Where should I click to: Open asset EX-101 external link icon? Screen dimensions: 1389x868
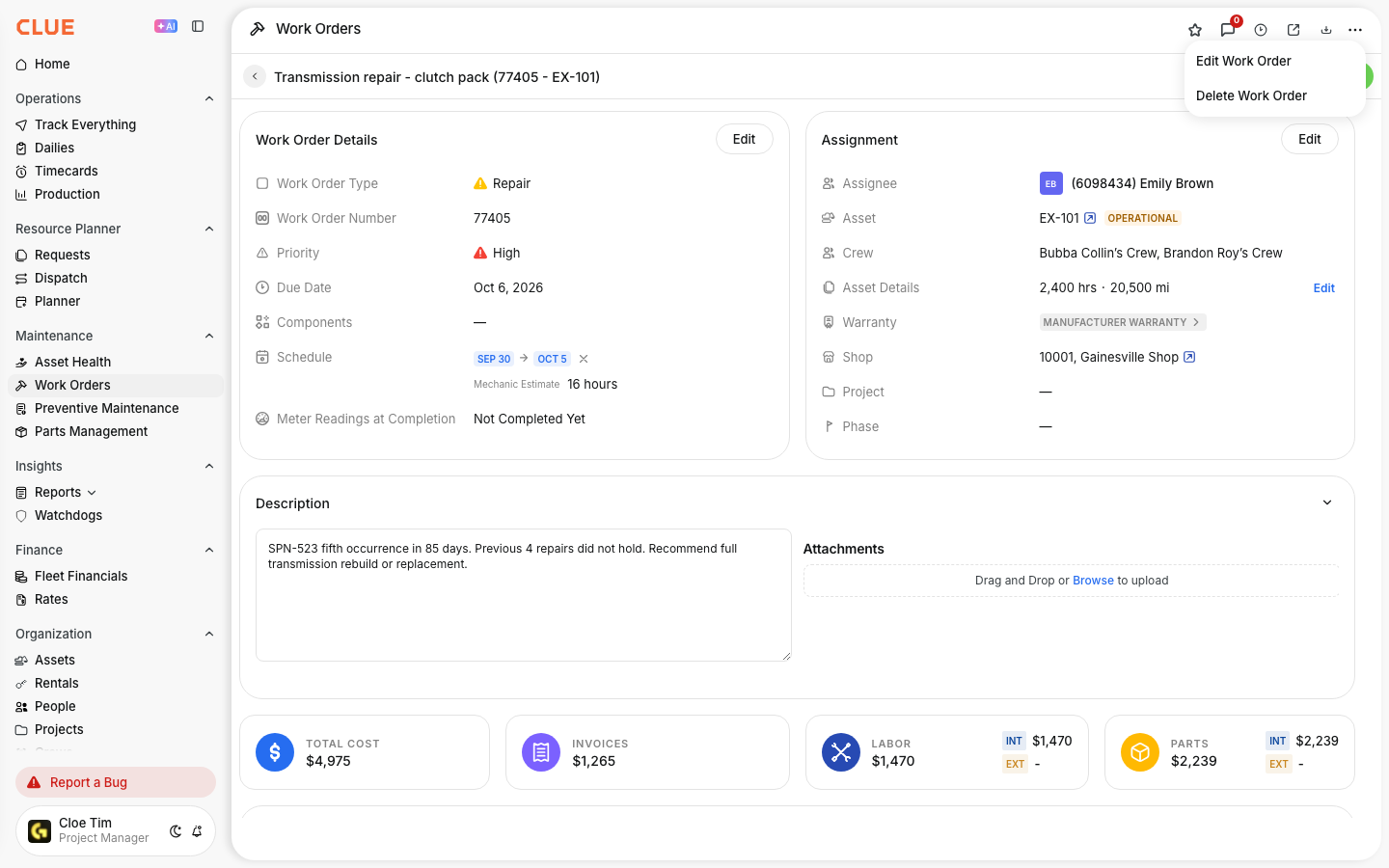(x=1090, y=218)
